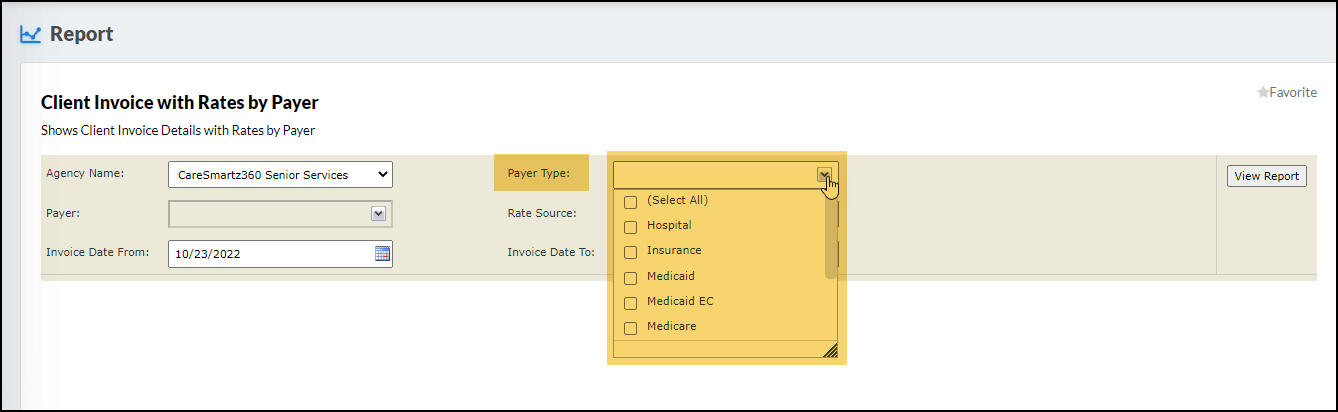The image size is (1338, 412).
Task: Click 'Client Invoice with Rates by Payer' heading
Action: pos(180,103)
